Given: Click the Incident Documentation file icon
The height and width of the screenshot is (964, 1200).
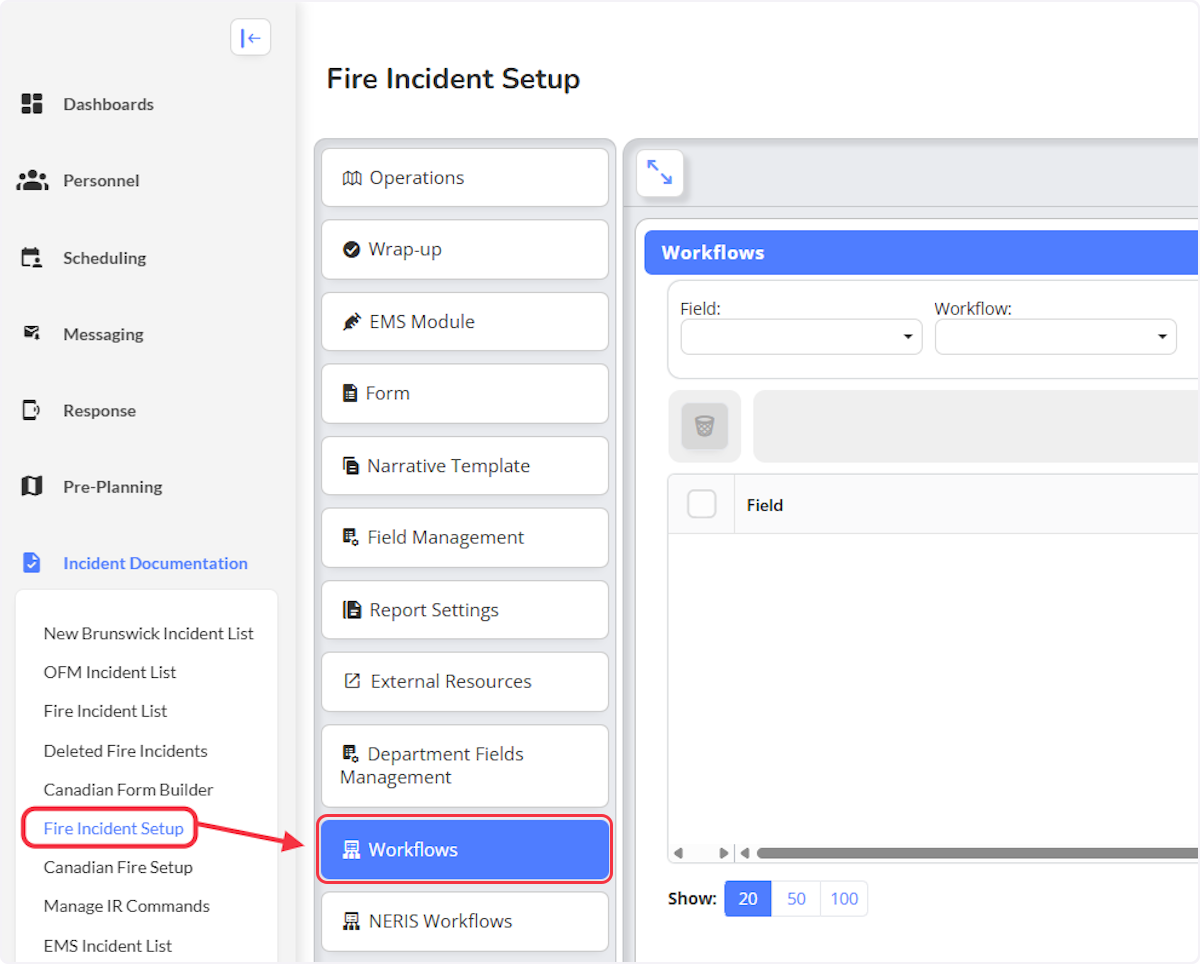Looking at the screenshot, I should [x=32, y=563].
